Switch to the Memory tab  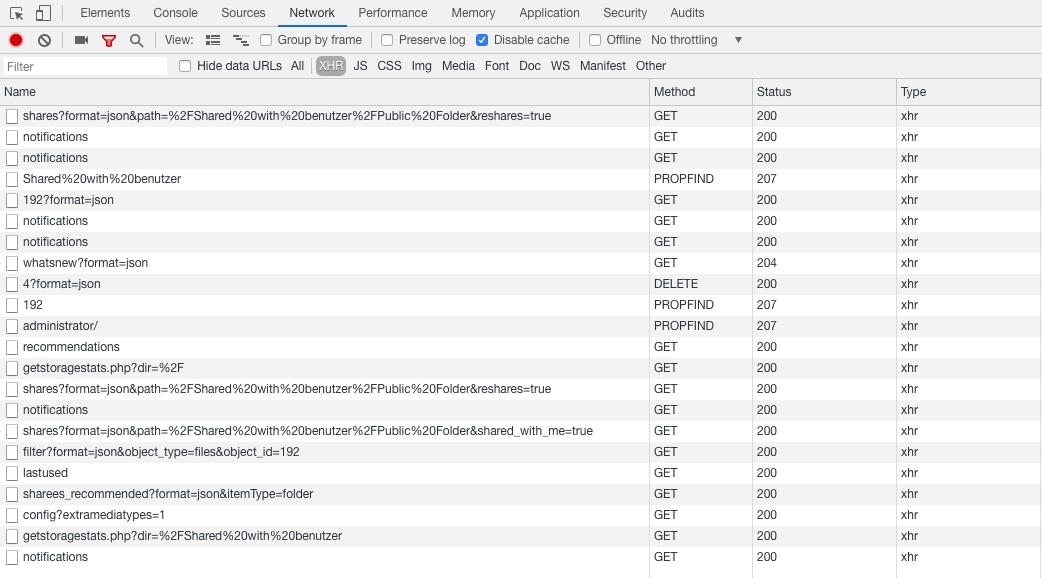click(x=473, y=13)
